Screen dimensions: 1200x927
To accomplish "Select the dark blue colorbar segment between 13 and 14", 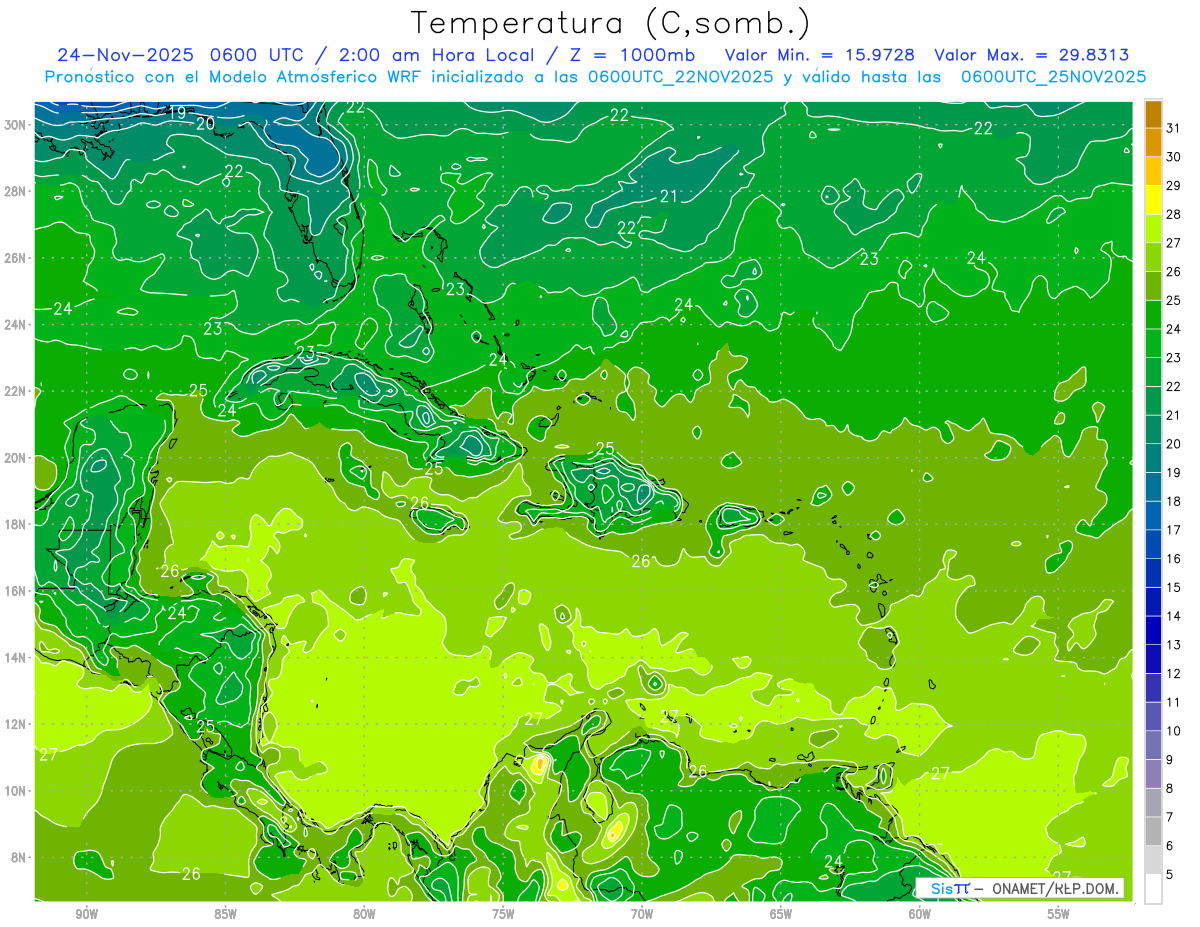I will [1153, 631].
